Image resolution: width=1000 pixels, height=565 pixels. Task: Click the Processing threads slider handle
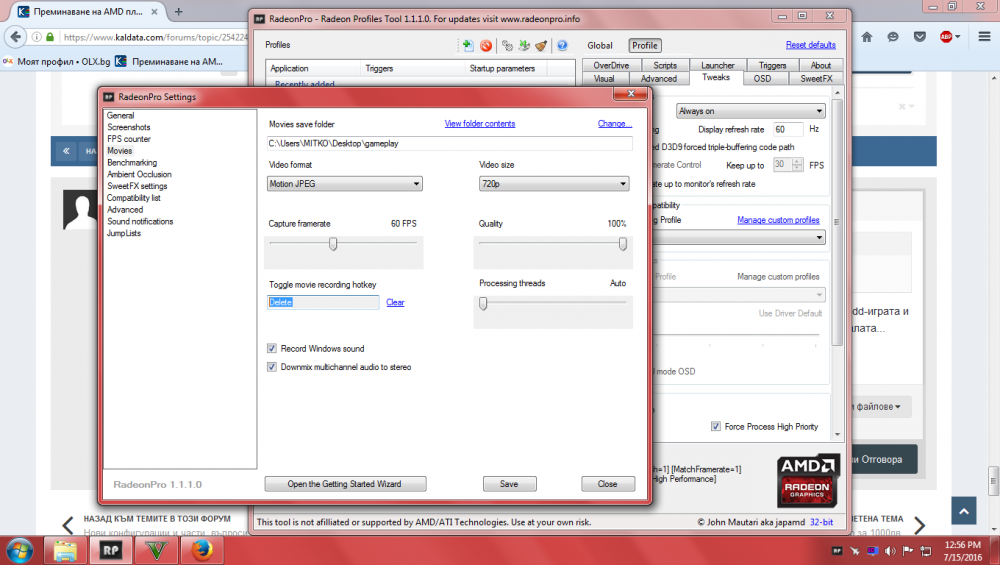tap(483, 304)
